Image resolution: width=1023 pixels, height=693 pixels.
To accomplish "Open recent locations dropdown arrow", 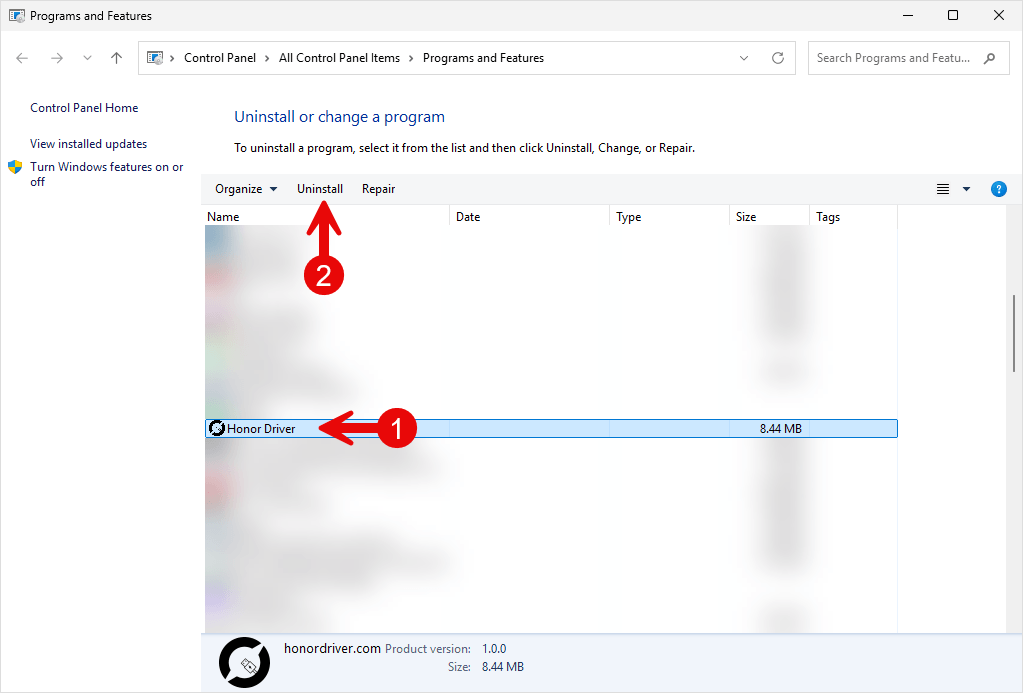I will click(87, 58).
